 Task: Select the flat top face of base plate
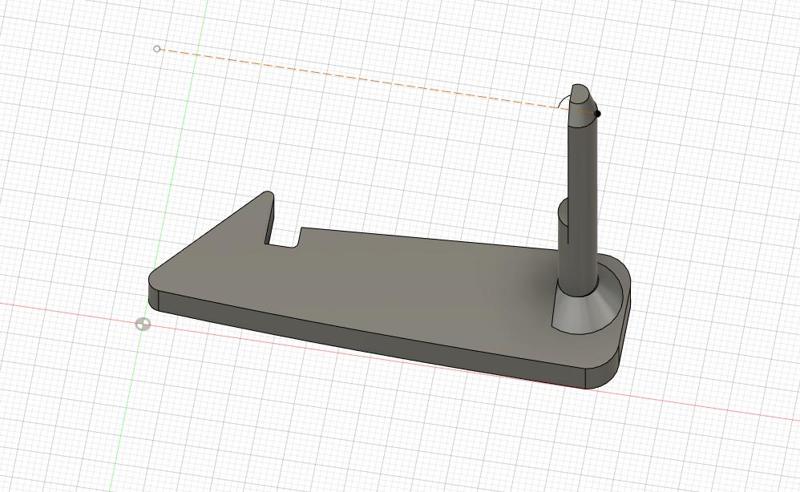(x=388, y=288)
